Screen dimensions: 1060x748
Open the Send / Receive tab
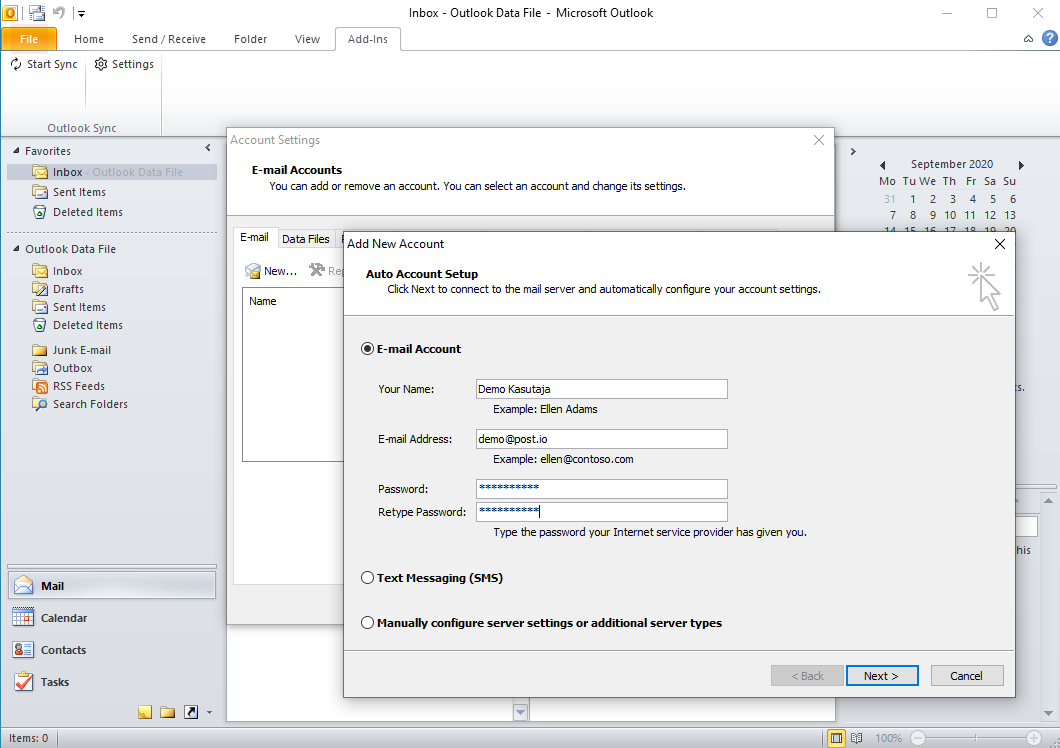[x=168, y=39]
